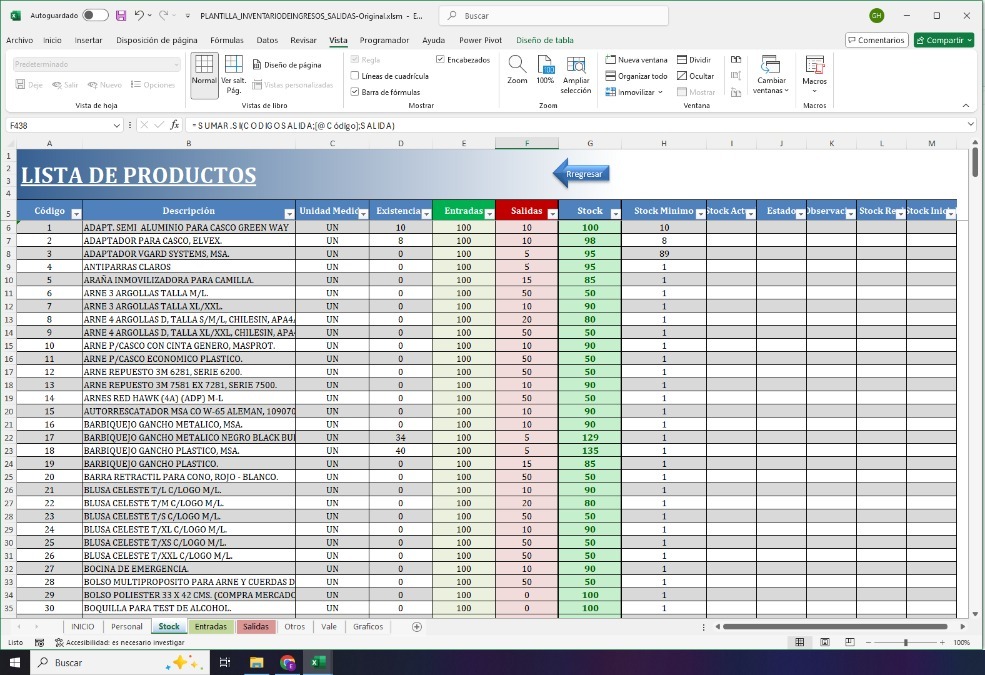
Task: Expand the Name Box dropdown
Action: point(116,126)
